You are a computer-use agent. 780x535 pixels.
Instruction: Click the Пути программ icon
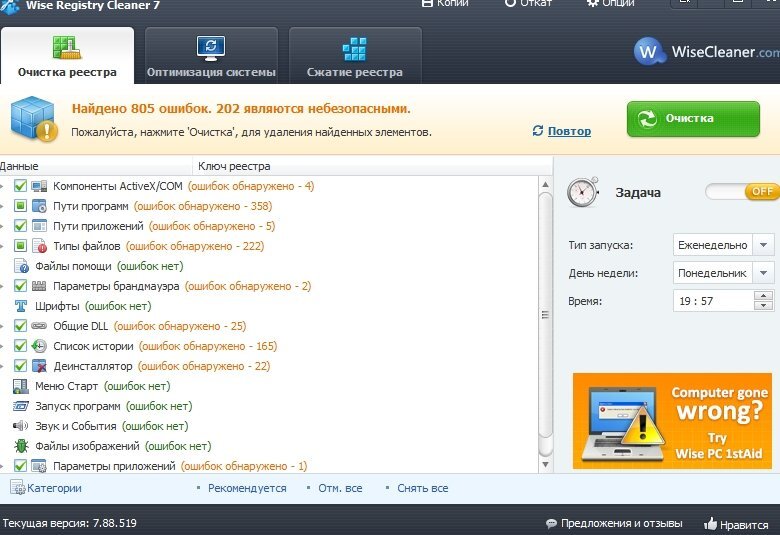(39, 206)
